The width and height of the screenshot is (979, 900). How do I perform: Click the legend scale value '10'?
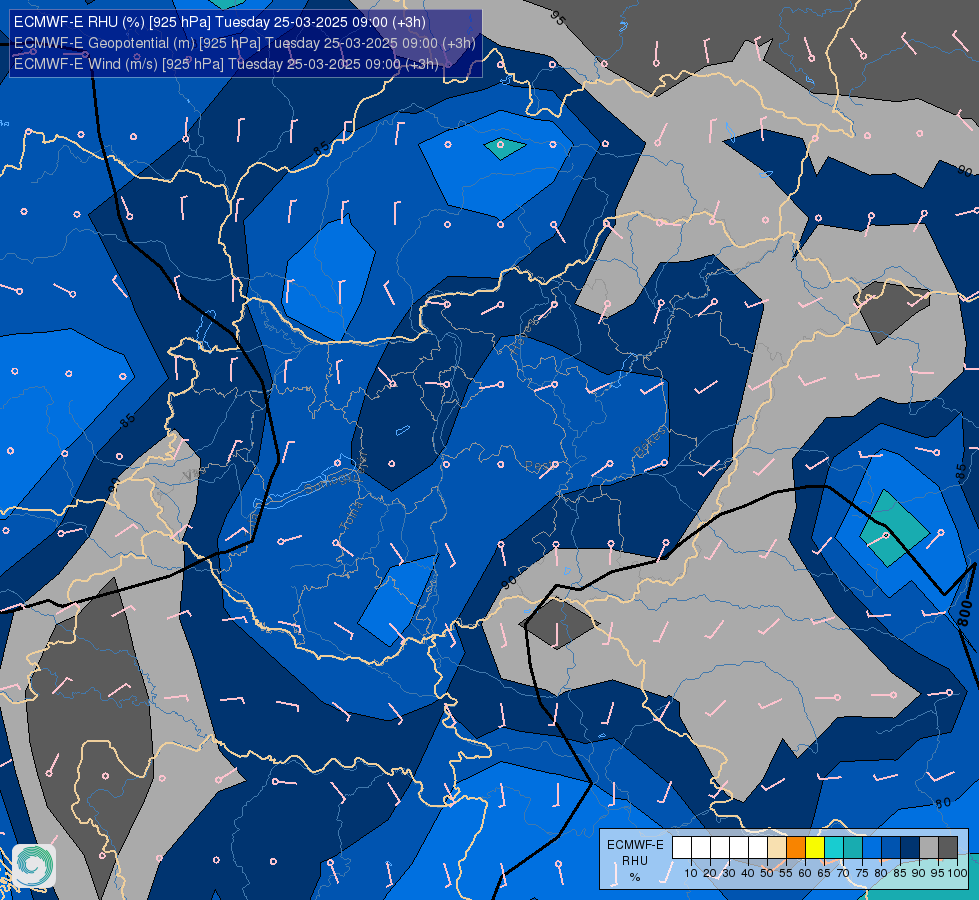[x=691, y=873]
